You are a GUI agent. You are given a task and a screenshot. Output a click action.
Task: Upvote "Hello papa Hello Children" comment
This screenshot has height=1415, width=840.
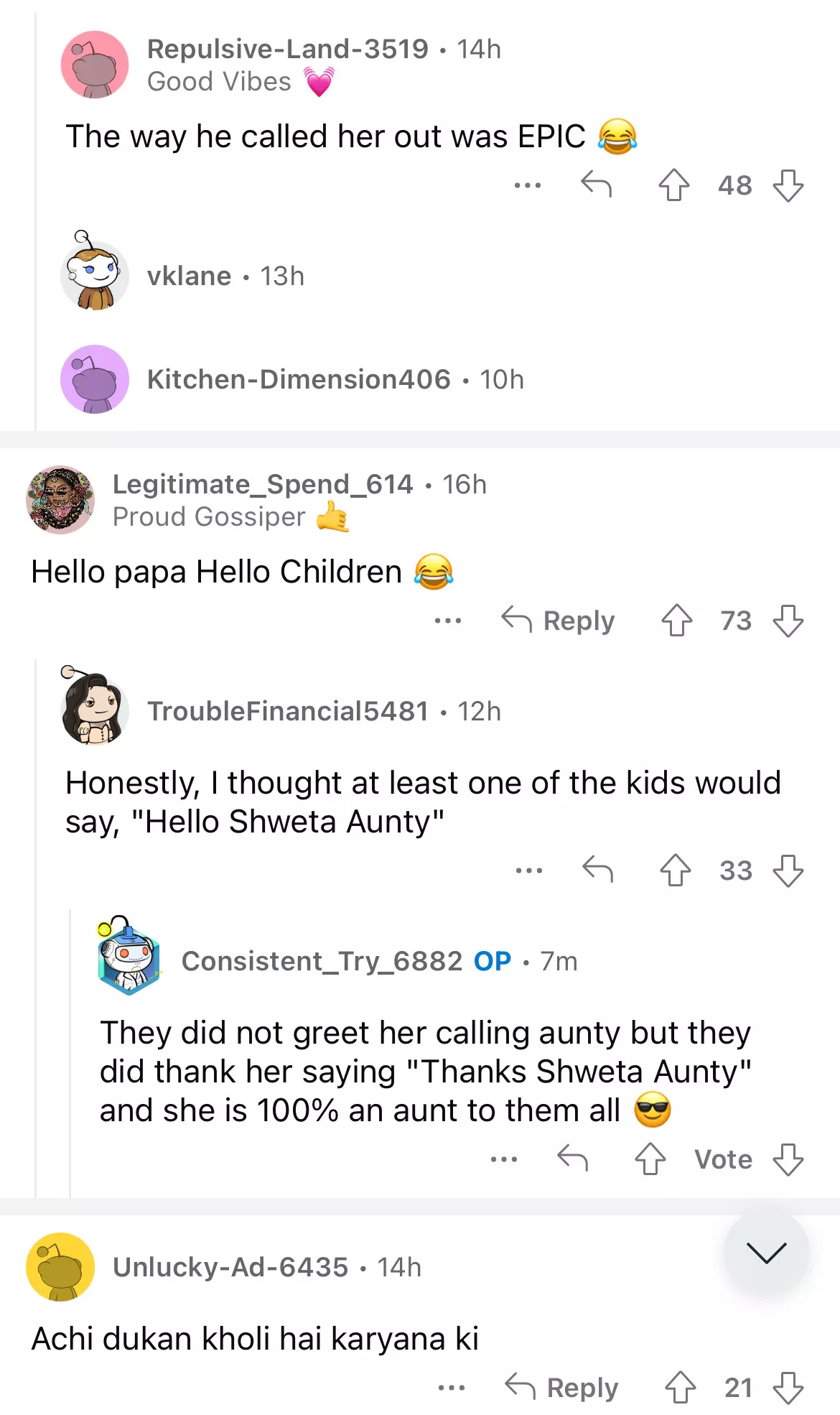676,621
